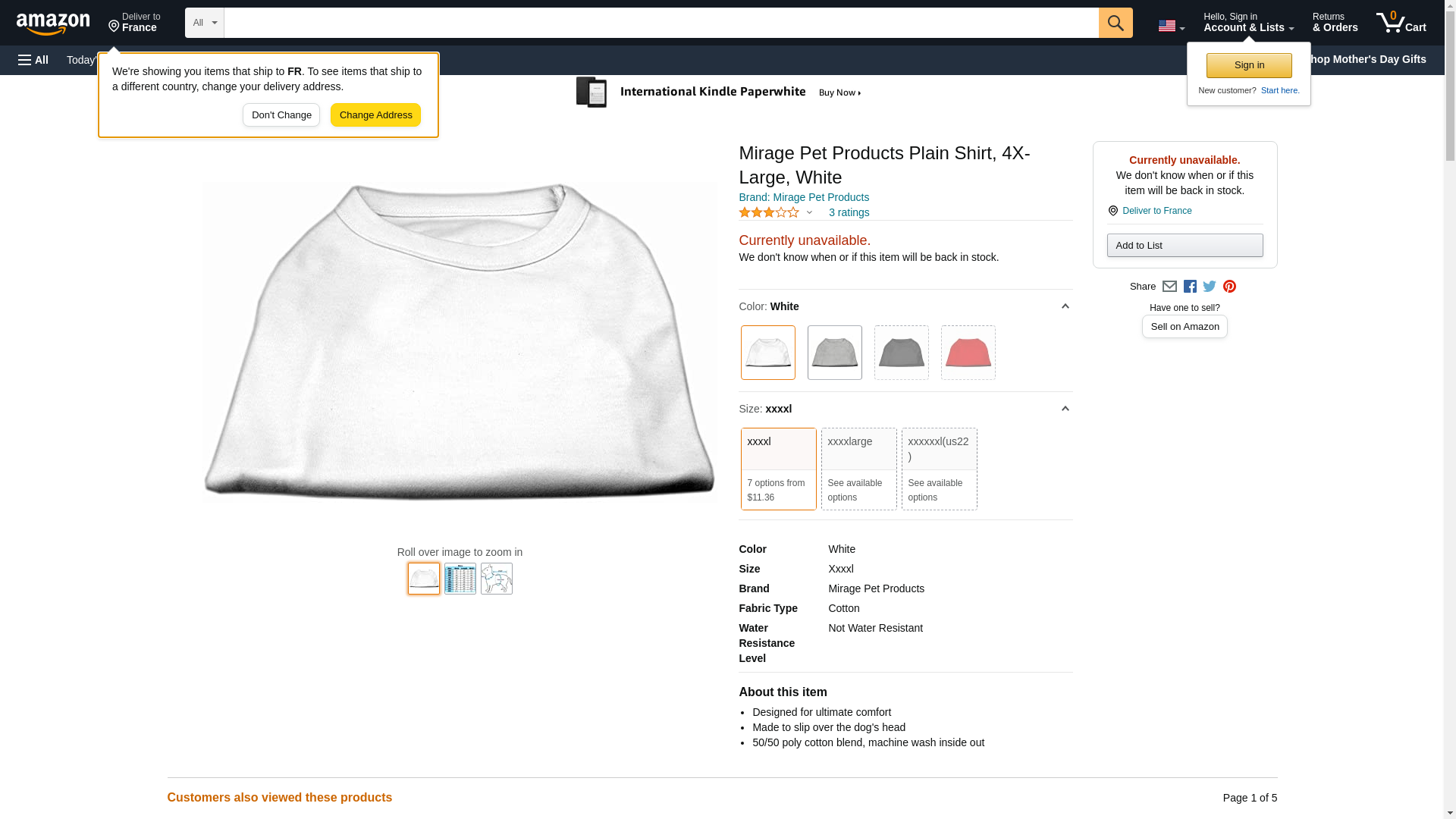Select the xxxl size option
Image resolution: width=1456 pixels, height=819 pixels.
coord(778,469)
